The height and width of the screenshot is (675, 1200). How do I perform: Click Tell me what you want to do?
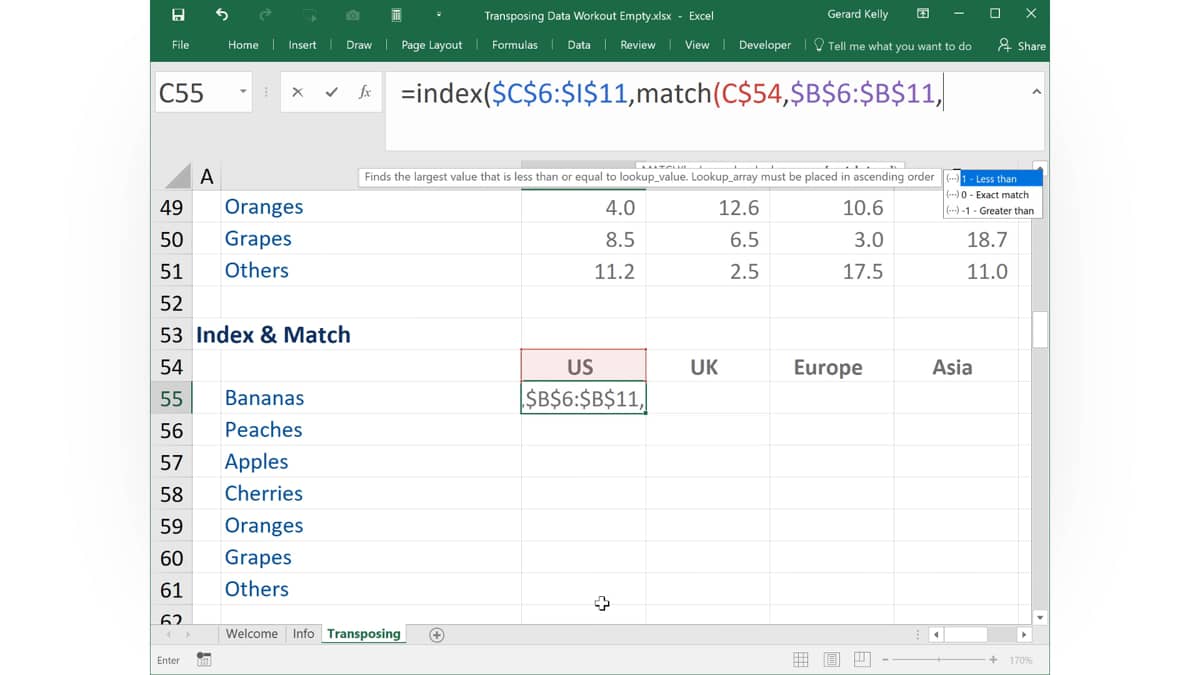[892, 46]
